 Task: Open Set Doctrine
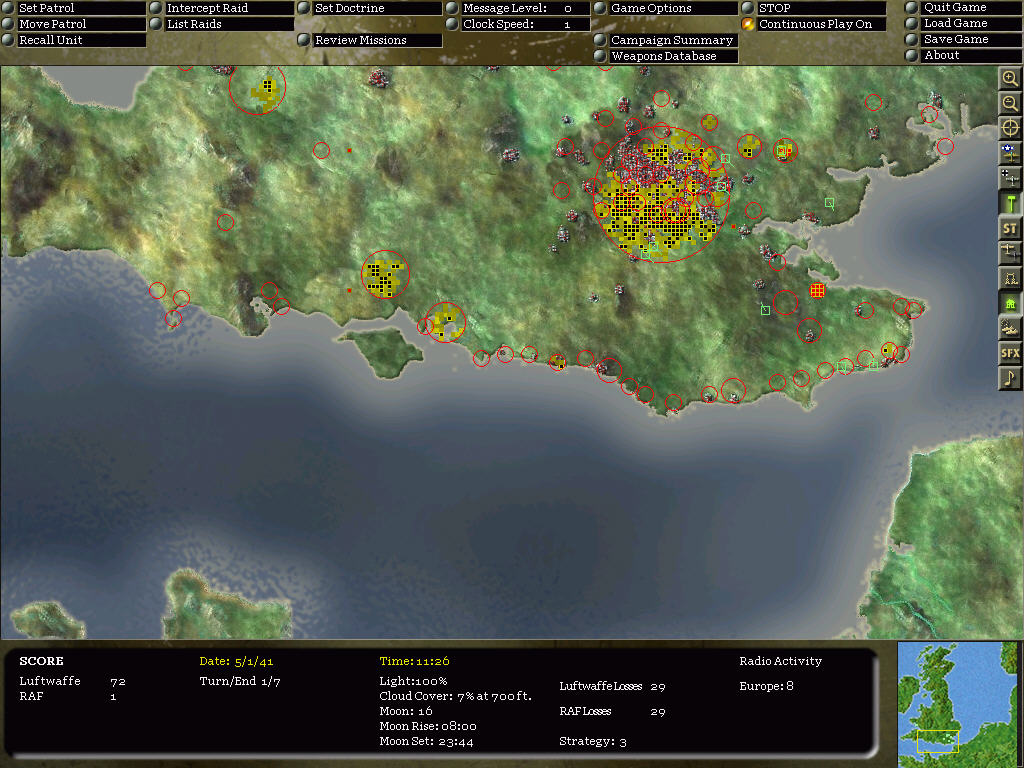(x=370, y=8)
